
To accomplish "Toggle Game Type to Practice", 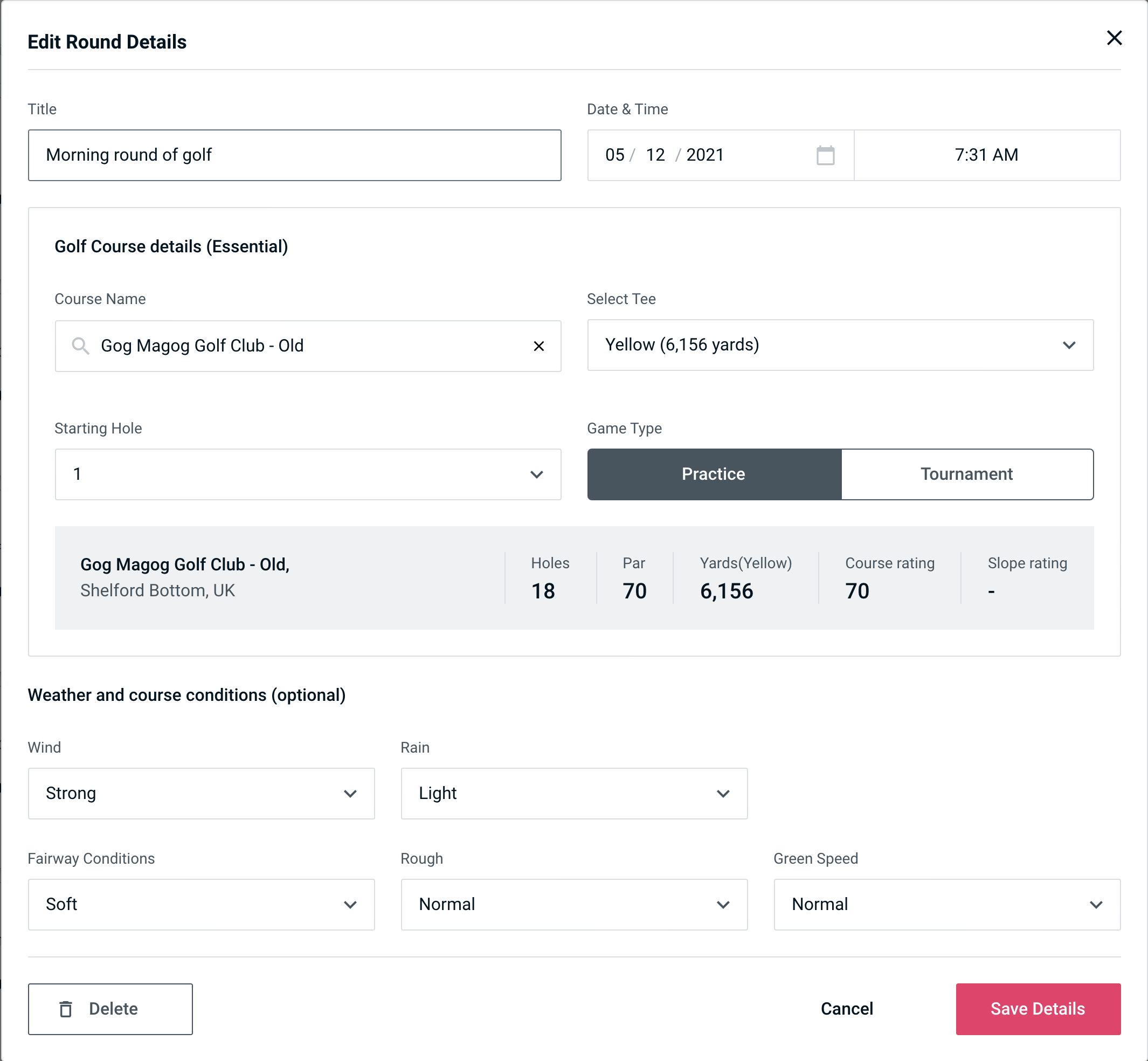I will coord(714,474).
